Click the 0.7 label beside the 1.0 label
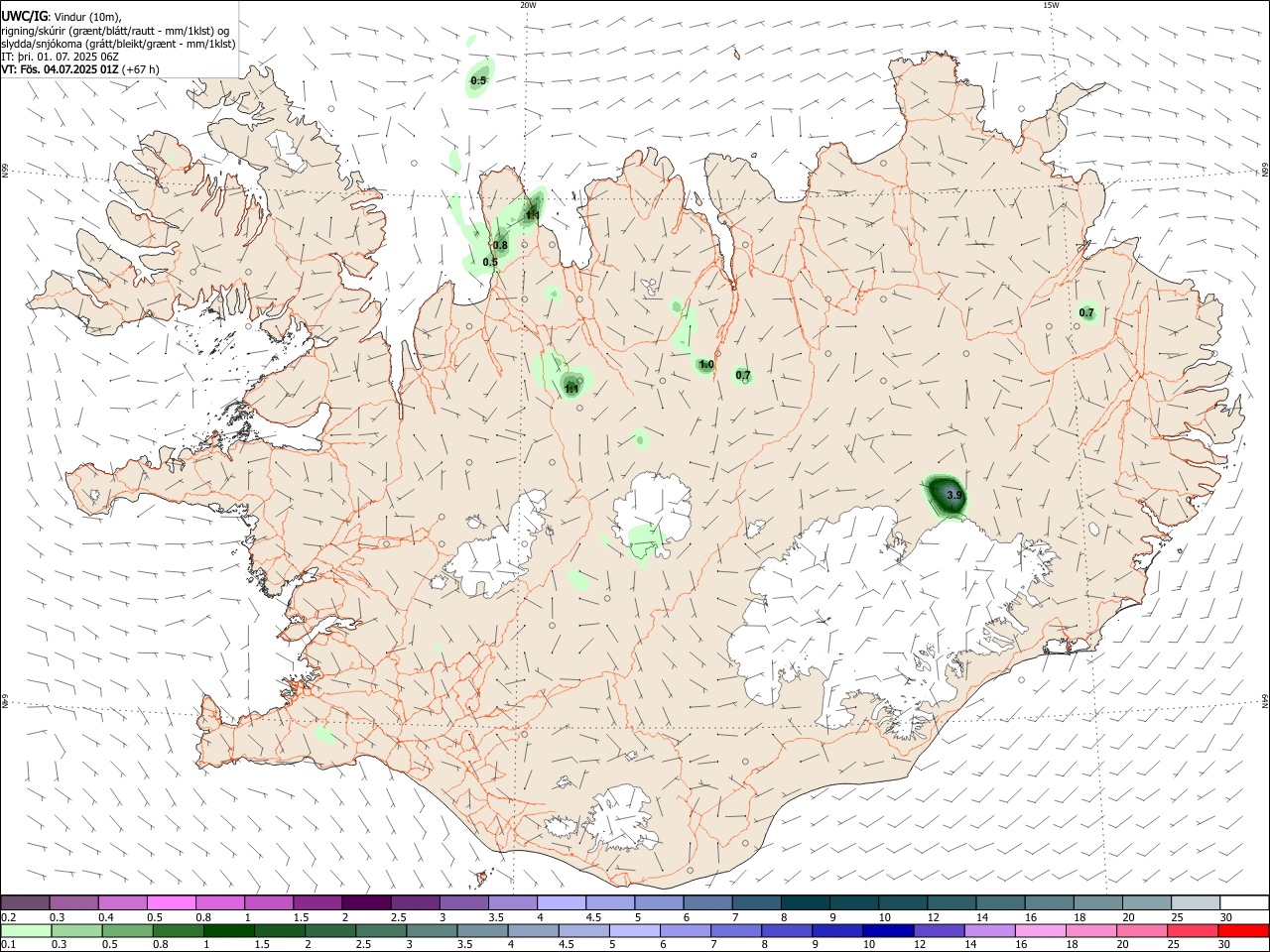1270x952 pixels. [743, 376]
